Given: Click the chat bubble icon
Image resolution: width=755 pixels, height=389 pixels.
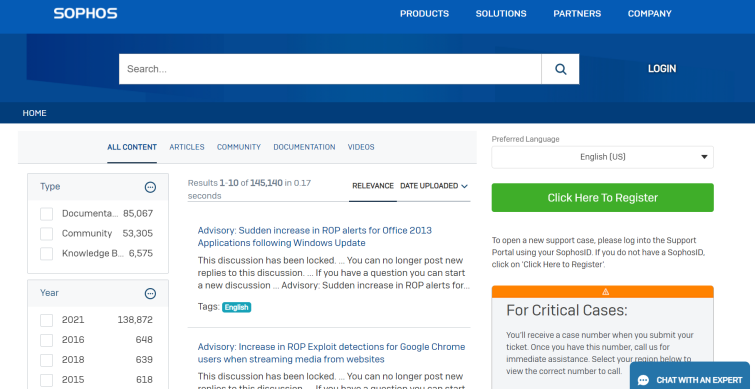Looking at the screenshot, I should click(643, 380).
